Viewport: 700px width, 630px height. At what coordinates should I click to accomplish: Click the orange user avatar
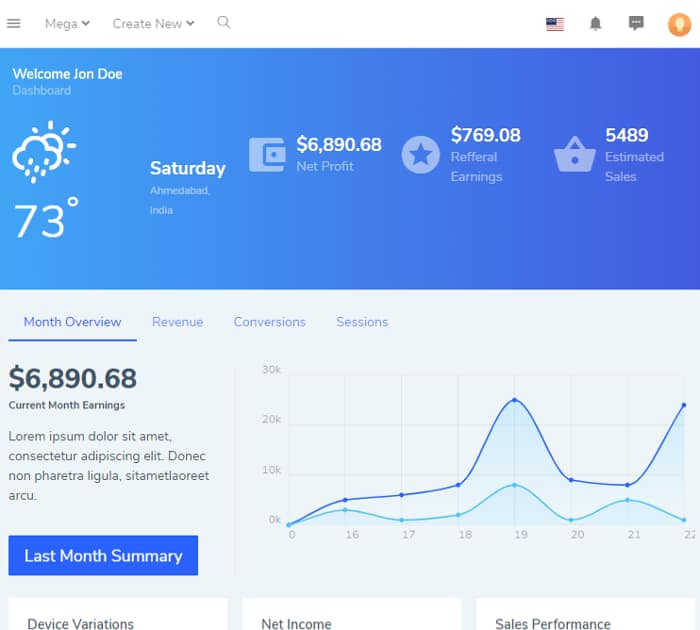(x=679, y=24)
